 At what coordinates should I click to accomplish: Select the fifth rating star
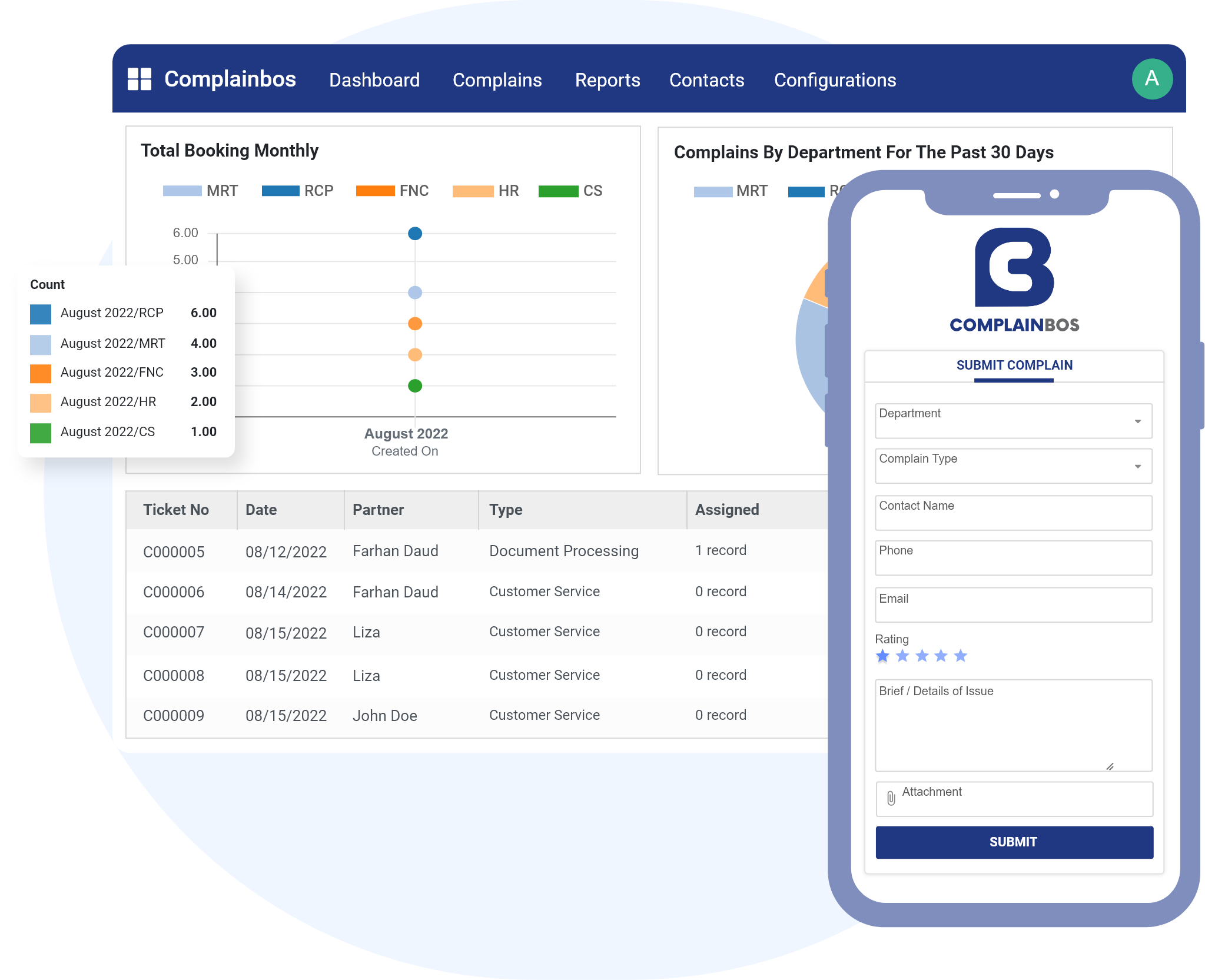961,656
